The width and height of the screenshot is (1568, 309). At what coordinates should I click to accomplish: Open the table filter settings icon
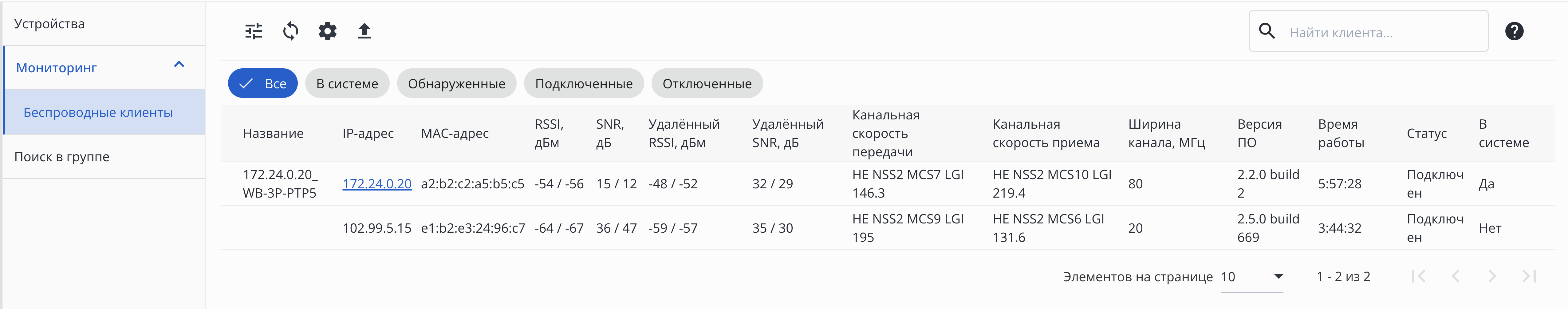pos(254,31)
